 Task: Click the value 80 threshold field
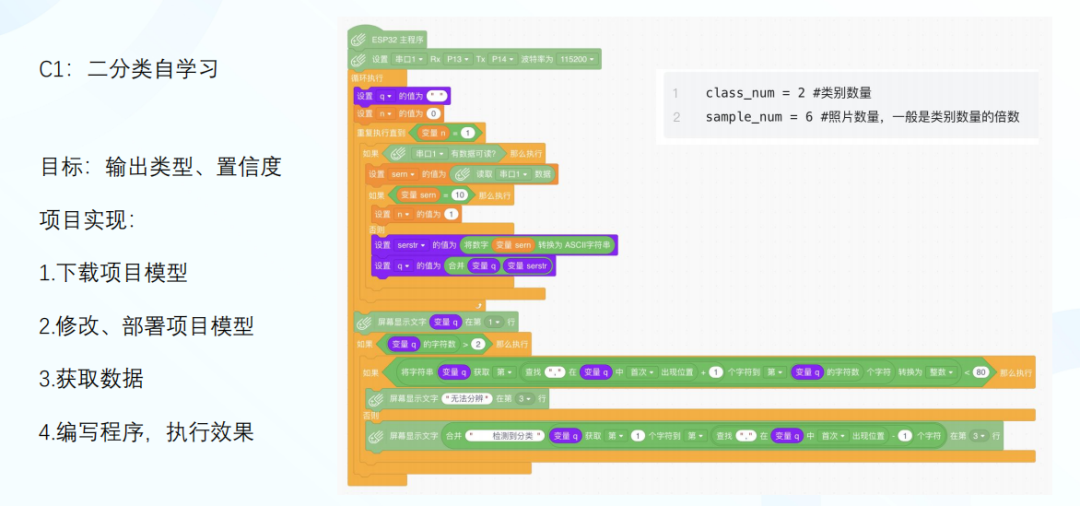click(x=982, y=372)
